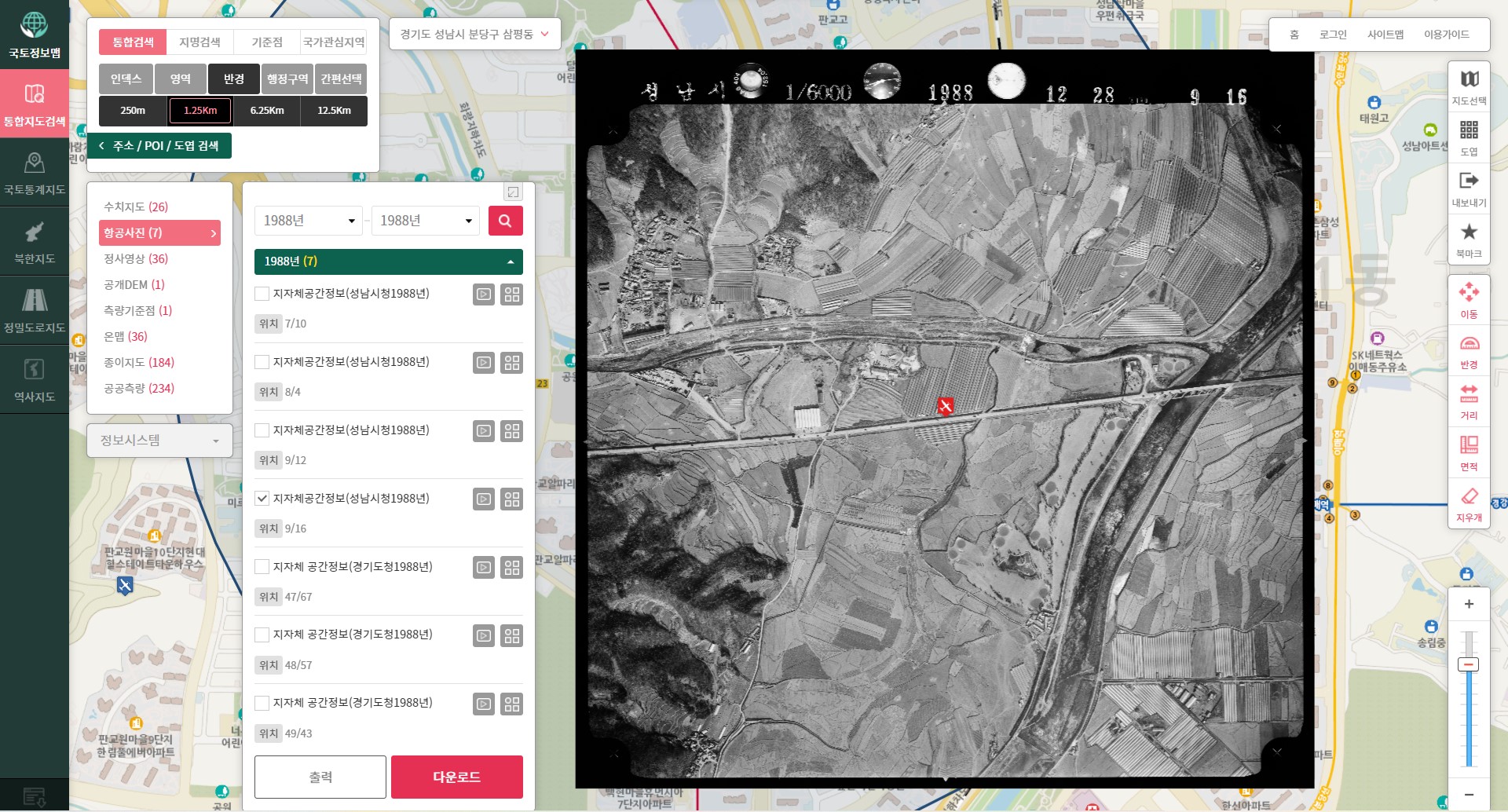
Task: Open grid info for 위치 9/12 photo
Action: (x=512, y=431)
